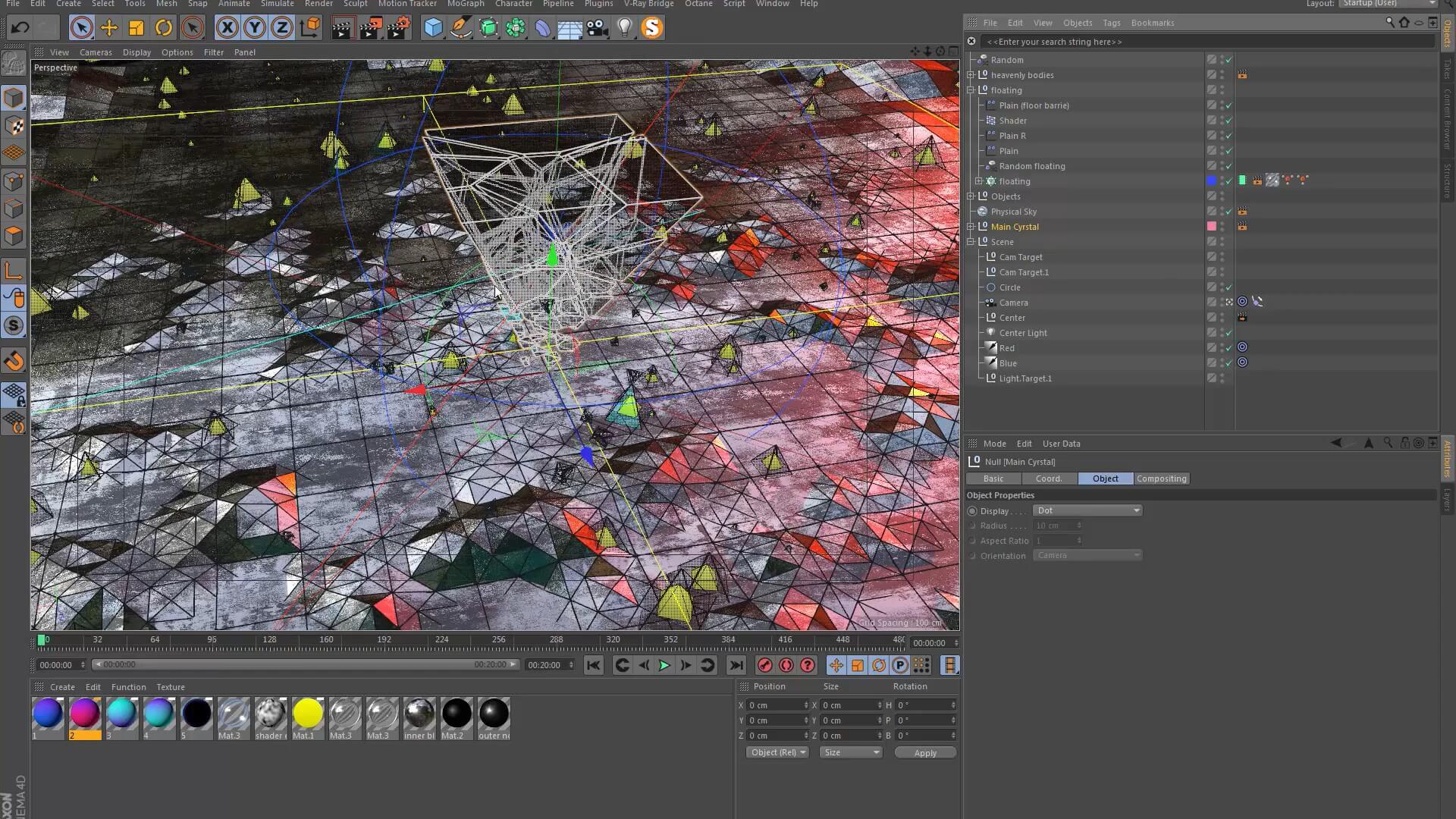Select the yellow Mat.1 material swatch
This screenshot has height=819, width=1456.
[307, 714]
